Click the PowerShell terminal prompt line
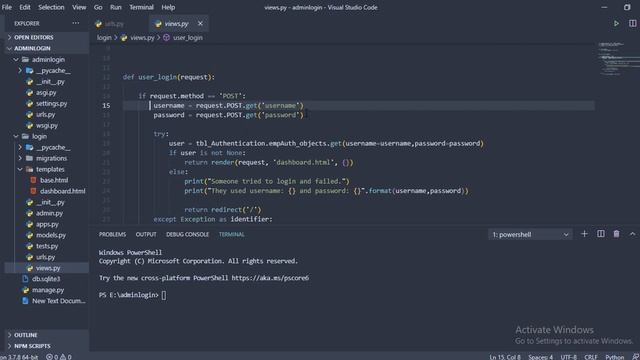640x360 pixels. click(132, 295)
